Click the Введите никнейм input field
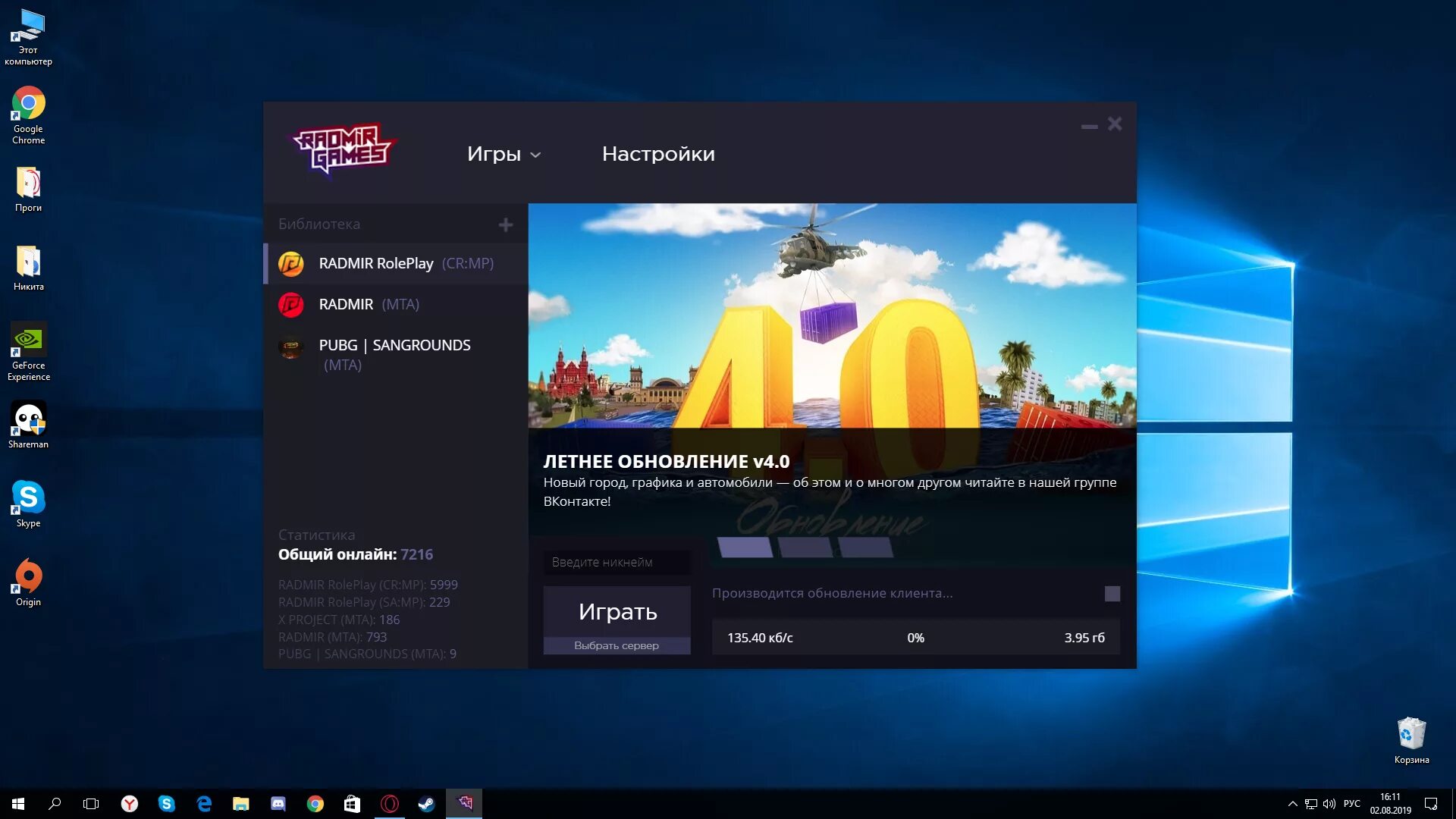Viewport: 1456px width, 819px height. [617, 562]
